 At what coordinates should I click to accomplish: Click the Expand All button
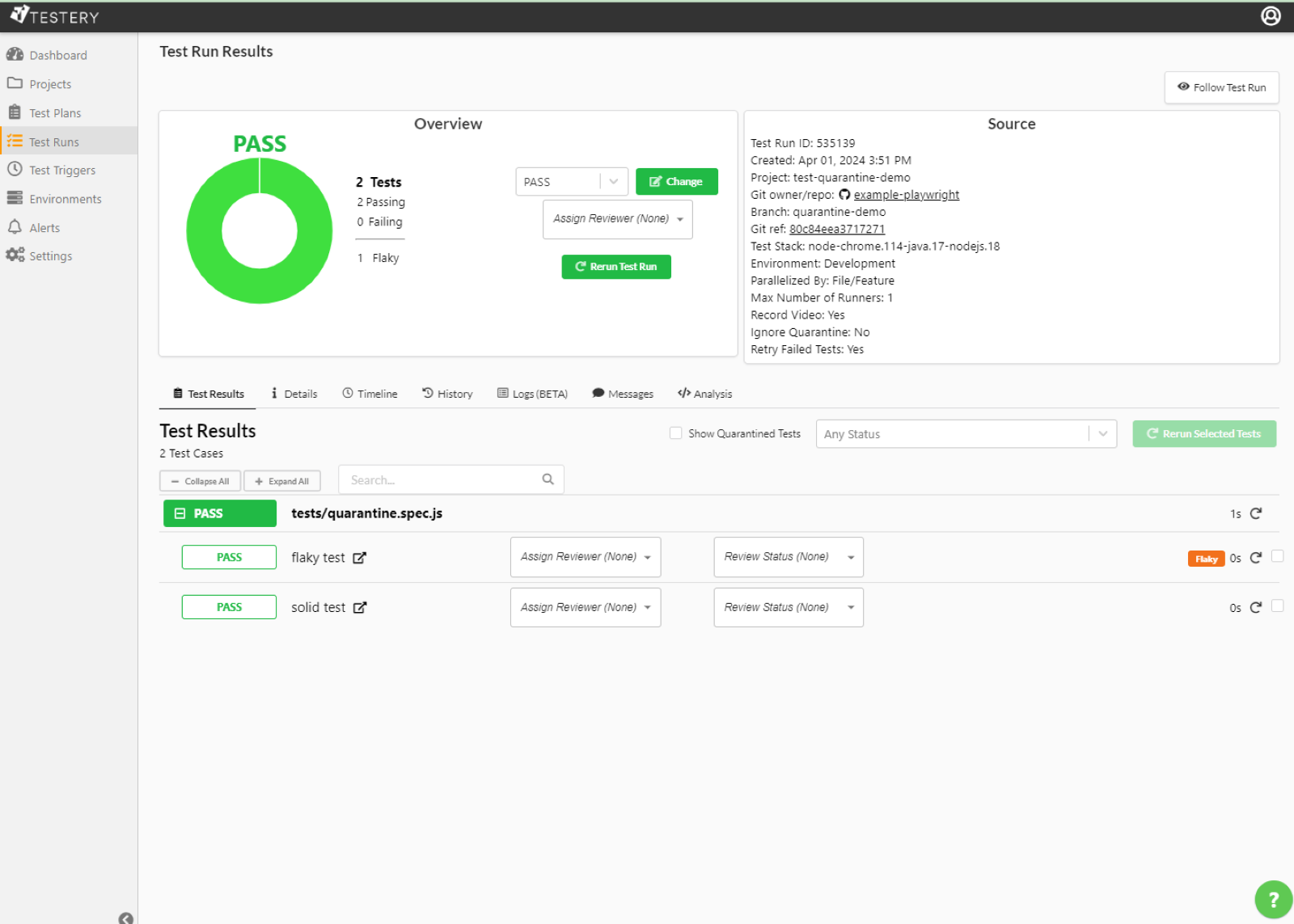click(281, 481)
